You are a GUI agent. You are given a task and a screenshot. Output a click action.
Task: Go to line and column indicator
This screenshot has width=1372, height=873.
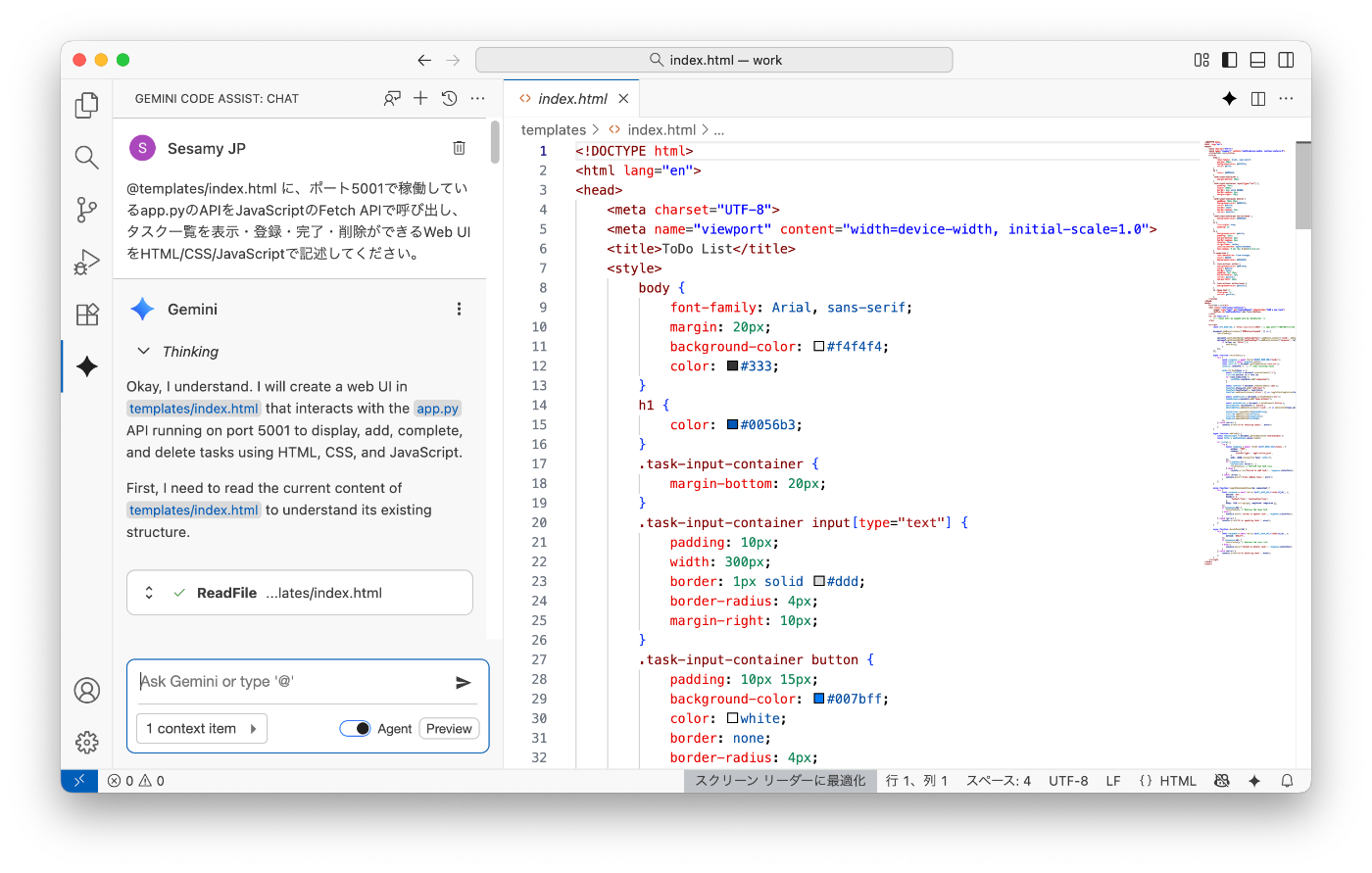coord(917,781)
